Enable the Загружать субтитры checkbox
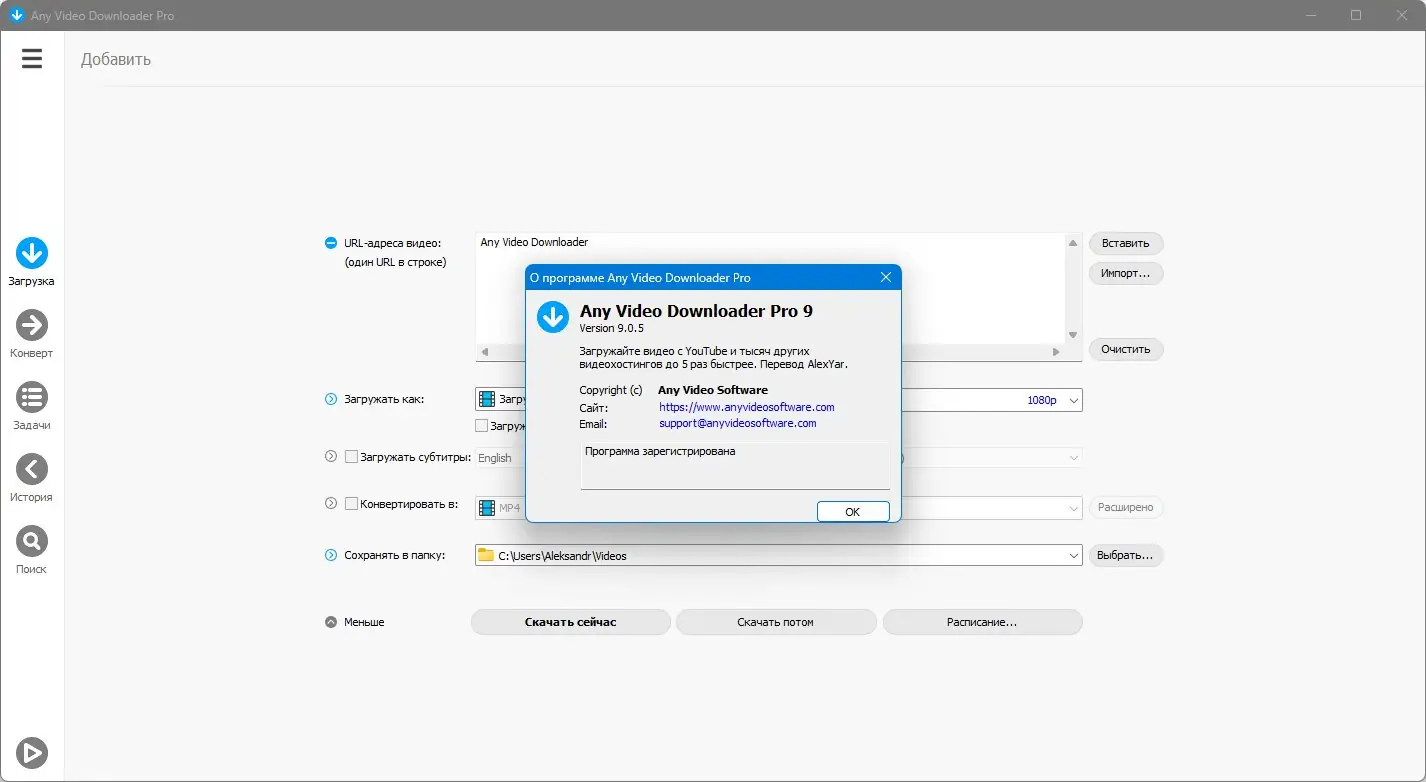The height and width of the screenshot is (782, 1426). click(351, 457)
